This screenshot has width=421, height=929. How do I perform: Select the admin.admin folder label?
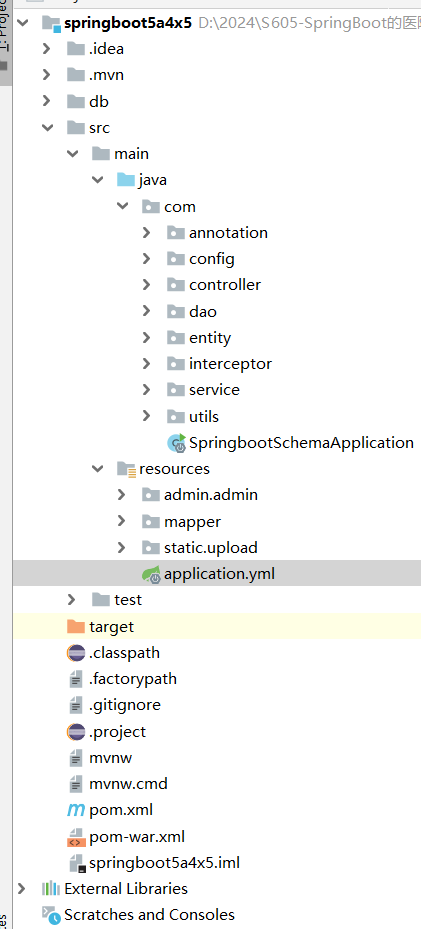click(x=211, y=494)
